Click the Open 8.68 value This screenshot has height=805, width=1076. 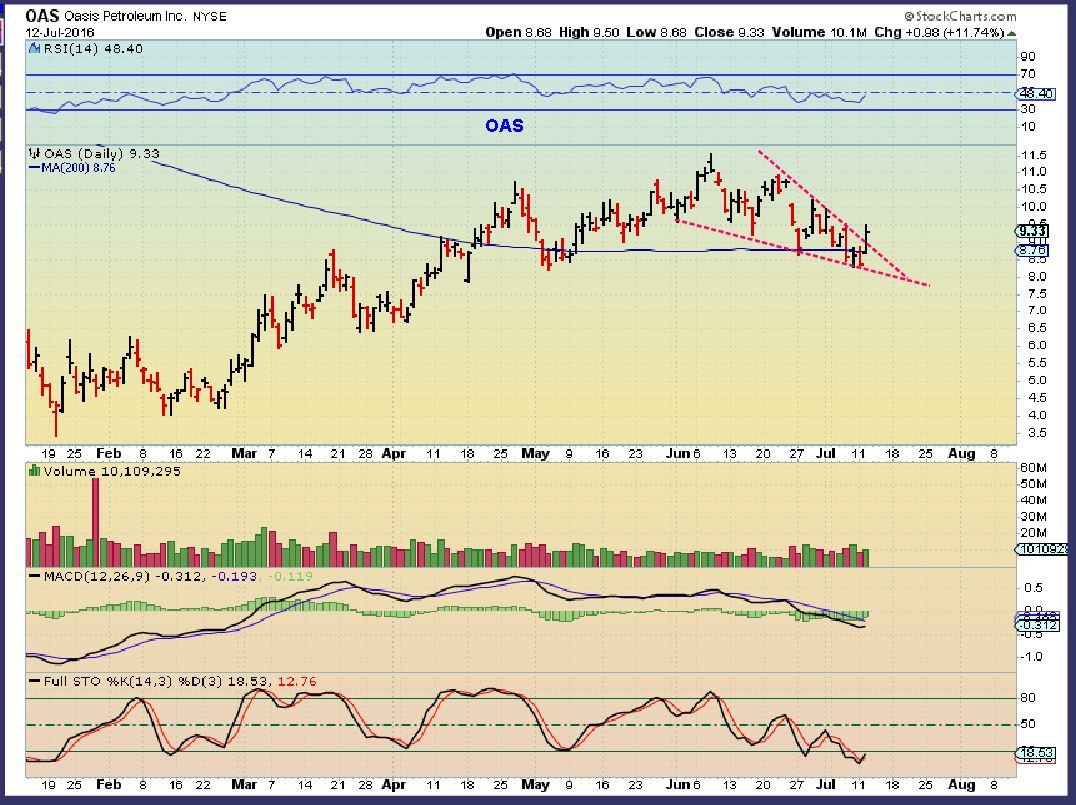pyautogui.click(x=518, y=32)
